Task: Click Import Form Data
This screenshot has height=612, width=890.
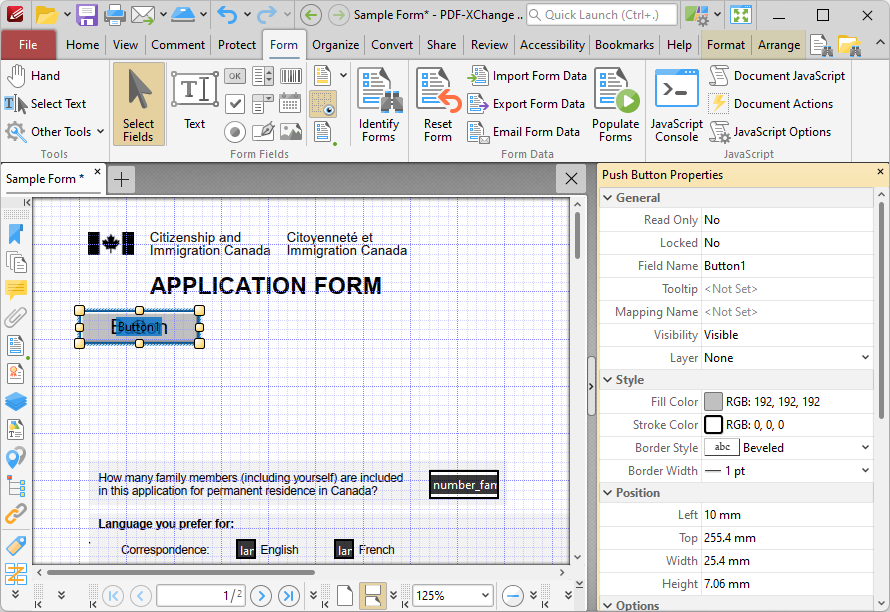Action: 526,76
